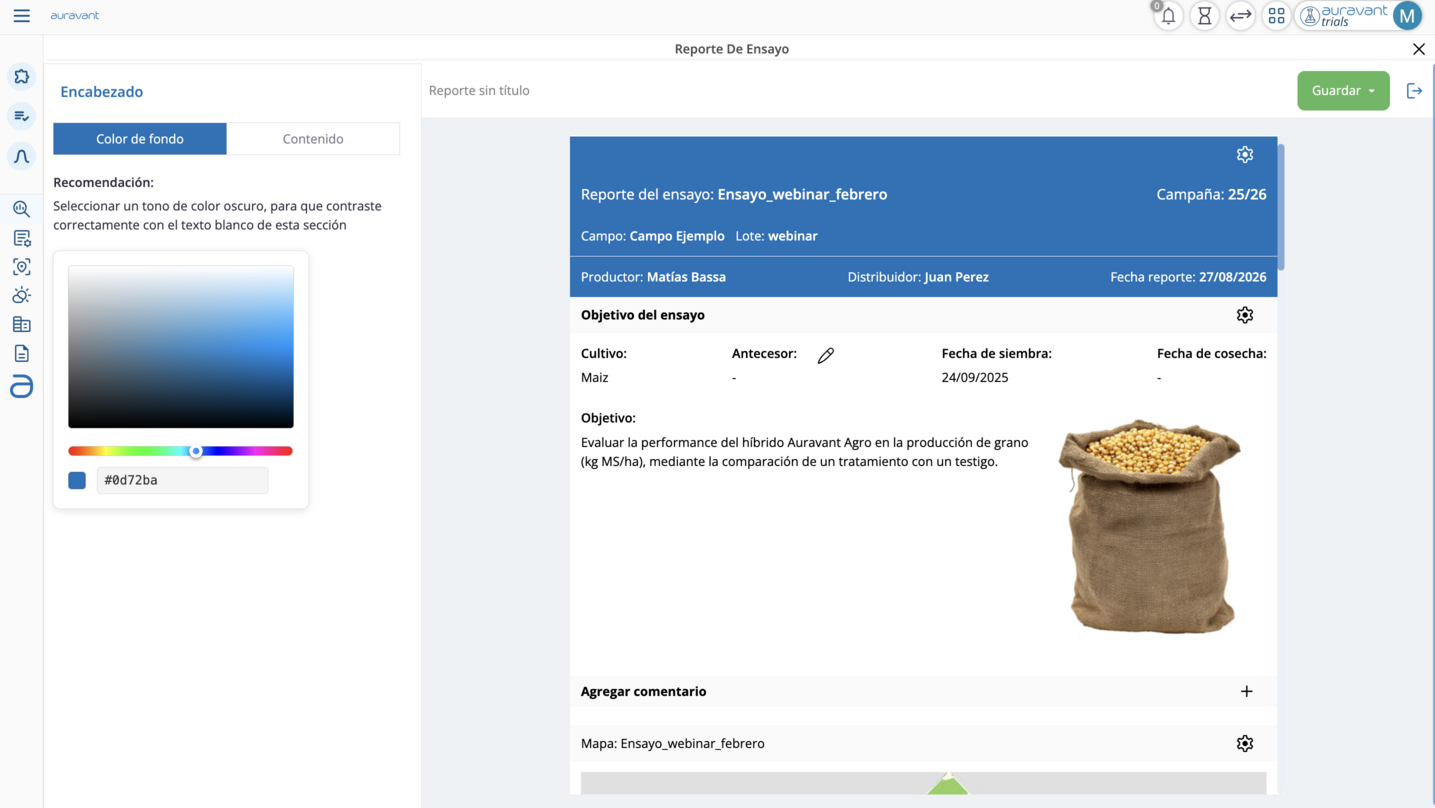Open the hamburger menu icon
This screenshot has width=1435, height=808.
[21, 16]
